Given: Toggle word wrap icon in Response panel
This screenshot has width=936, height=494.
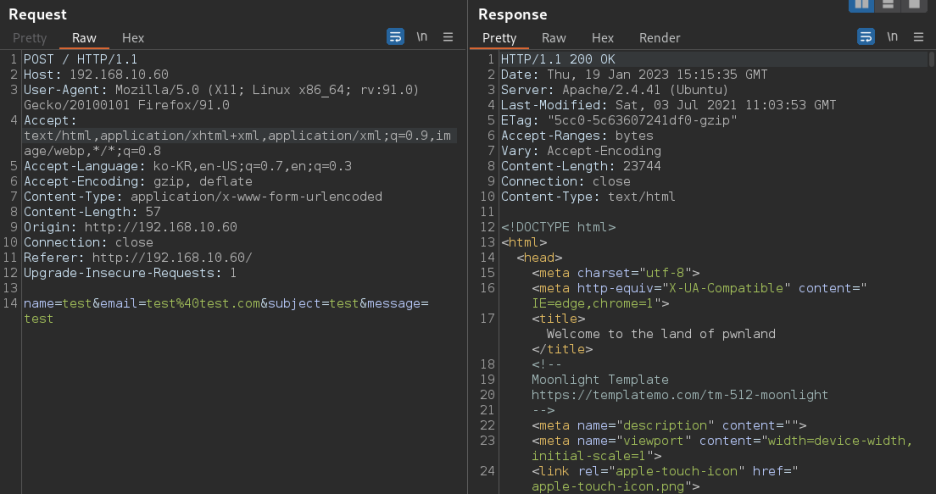Looking at the screenshot, I should point(866,37).
